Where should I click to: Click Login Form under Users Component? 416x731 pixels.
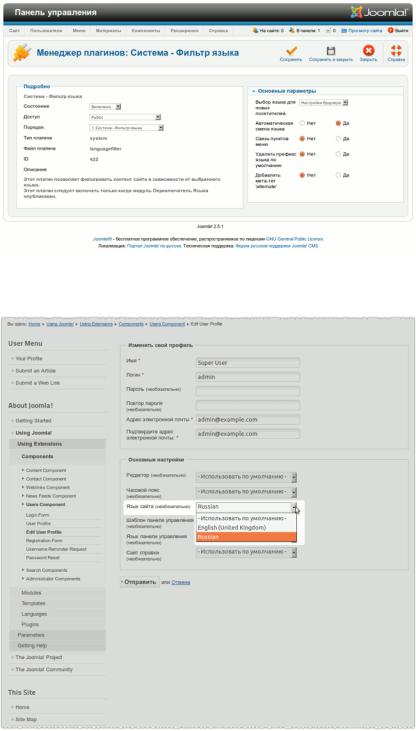[38, 515]
